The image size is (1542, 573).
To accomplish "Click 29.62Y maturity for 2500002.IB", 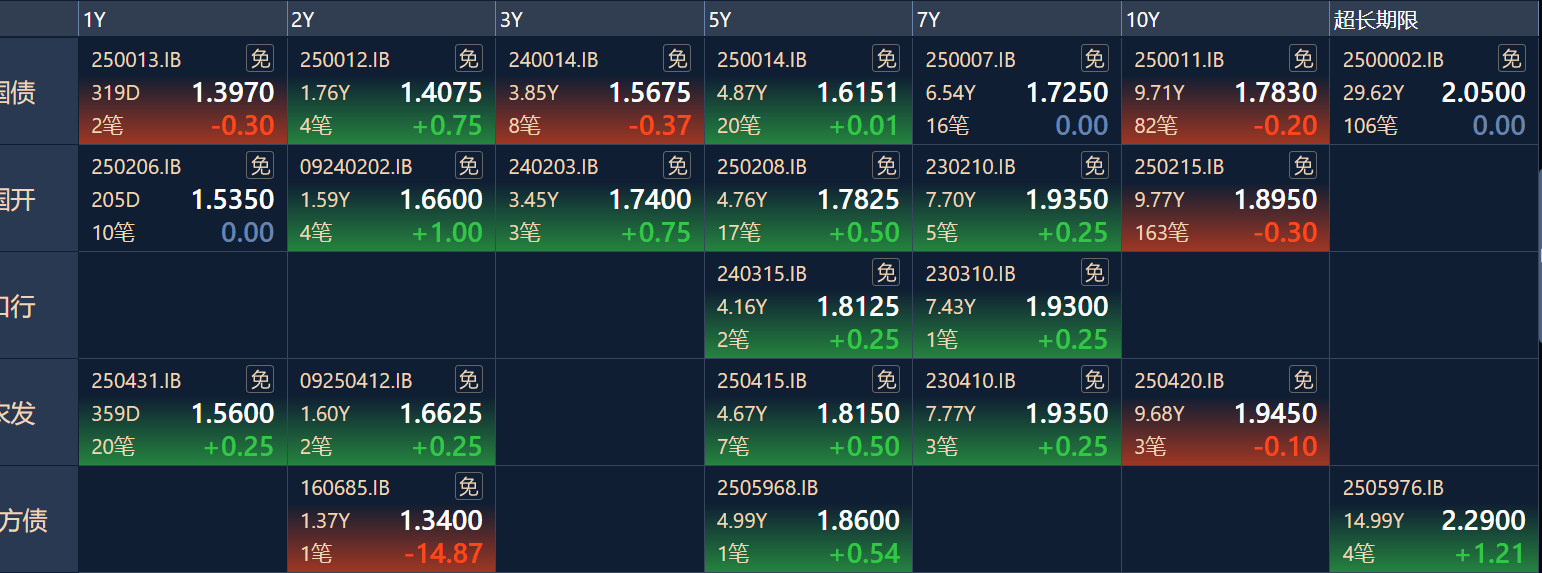I will 1374,93.
